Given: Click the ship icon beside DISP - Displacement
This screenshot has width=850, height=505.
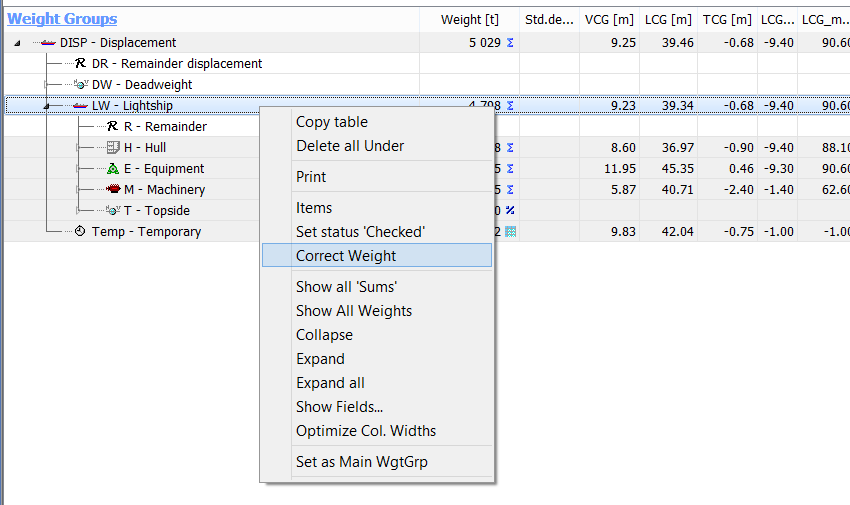Looking at the screenshot, I should click(48, 43).
